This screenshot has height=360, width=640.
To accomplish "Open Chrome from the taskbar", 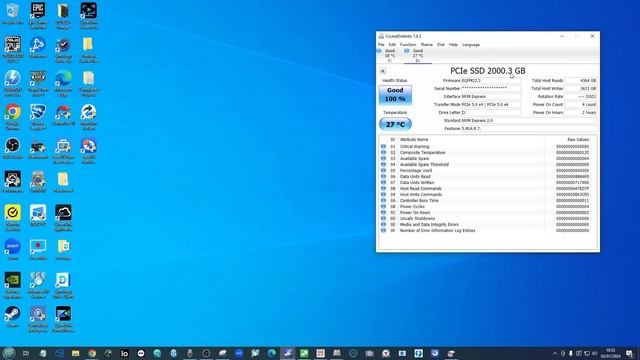I will [x=92, y=353].
